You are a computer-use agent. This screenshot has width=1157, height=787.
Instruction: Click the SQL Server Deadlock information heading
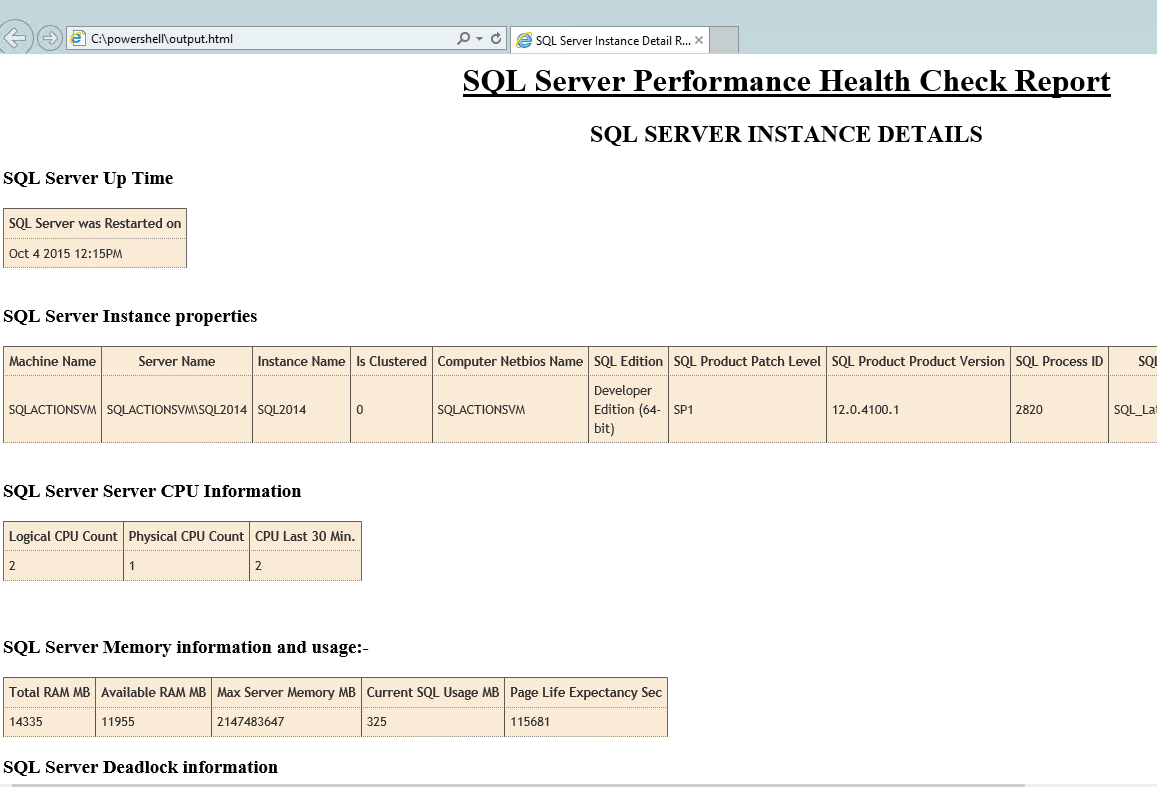140,767
